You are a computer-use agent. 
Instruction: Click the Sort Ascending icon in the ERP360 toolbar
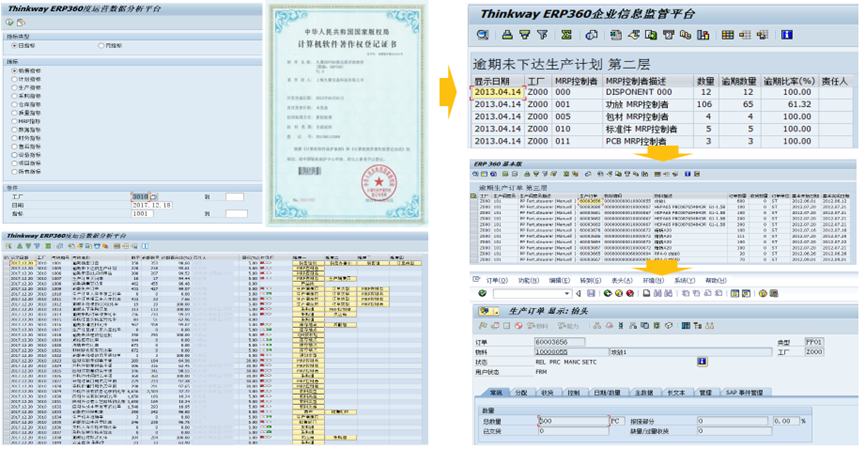pyautogui.click(x=507, y=35)
